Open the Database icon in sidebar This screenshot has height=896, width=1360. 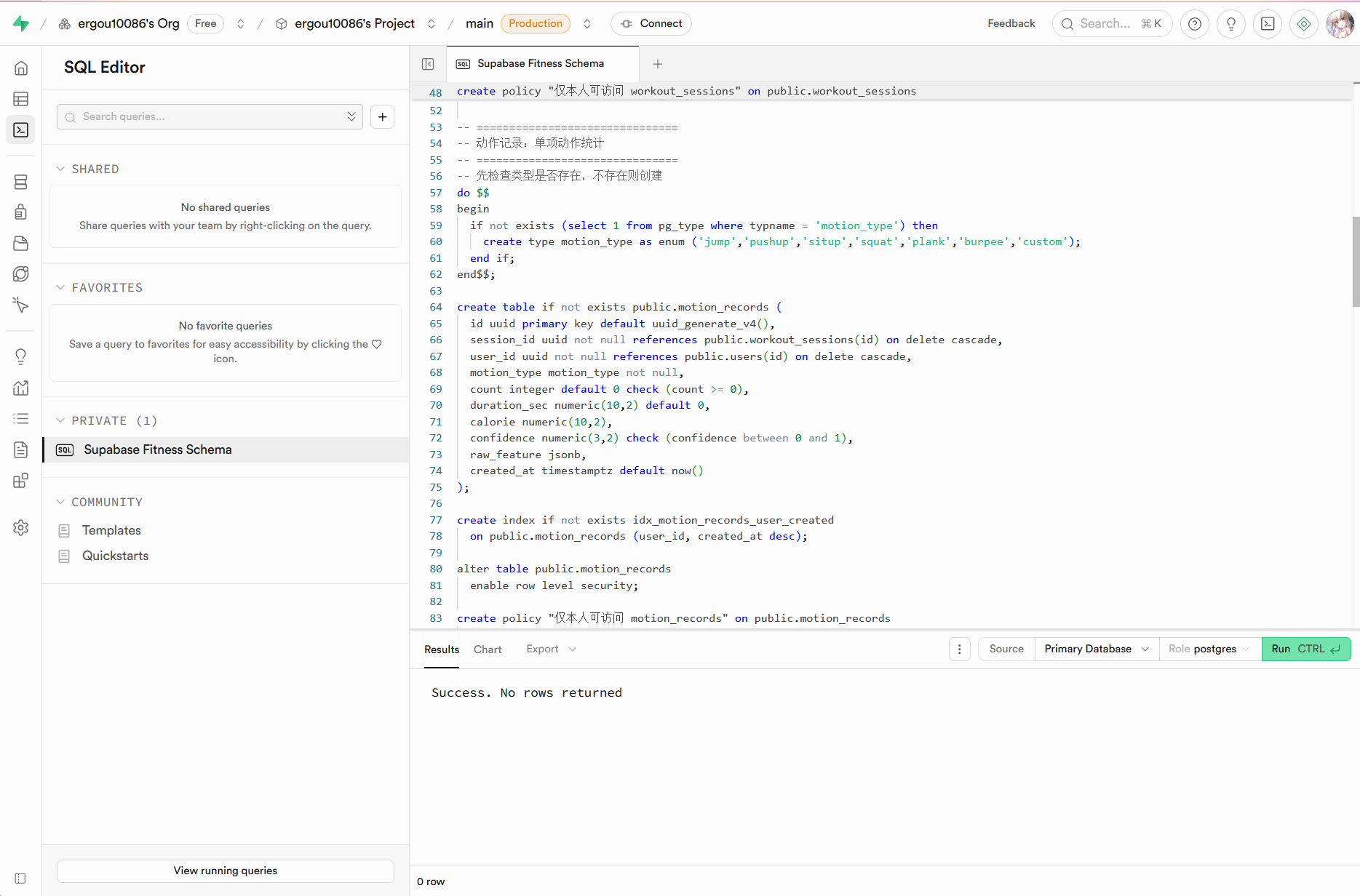pos(21,182)
